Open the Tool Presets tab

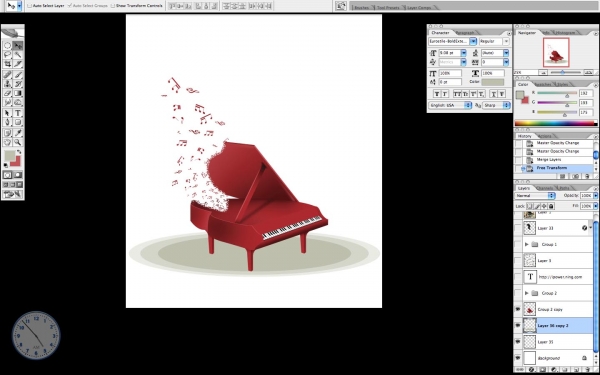(388, 7)
